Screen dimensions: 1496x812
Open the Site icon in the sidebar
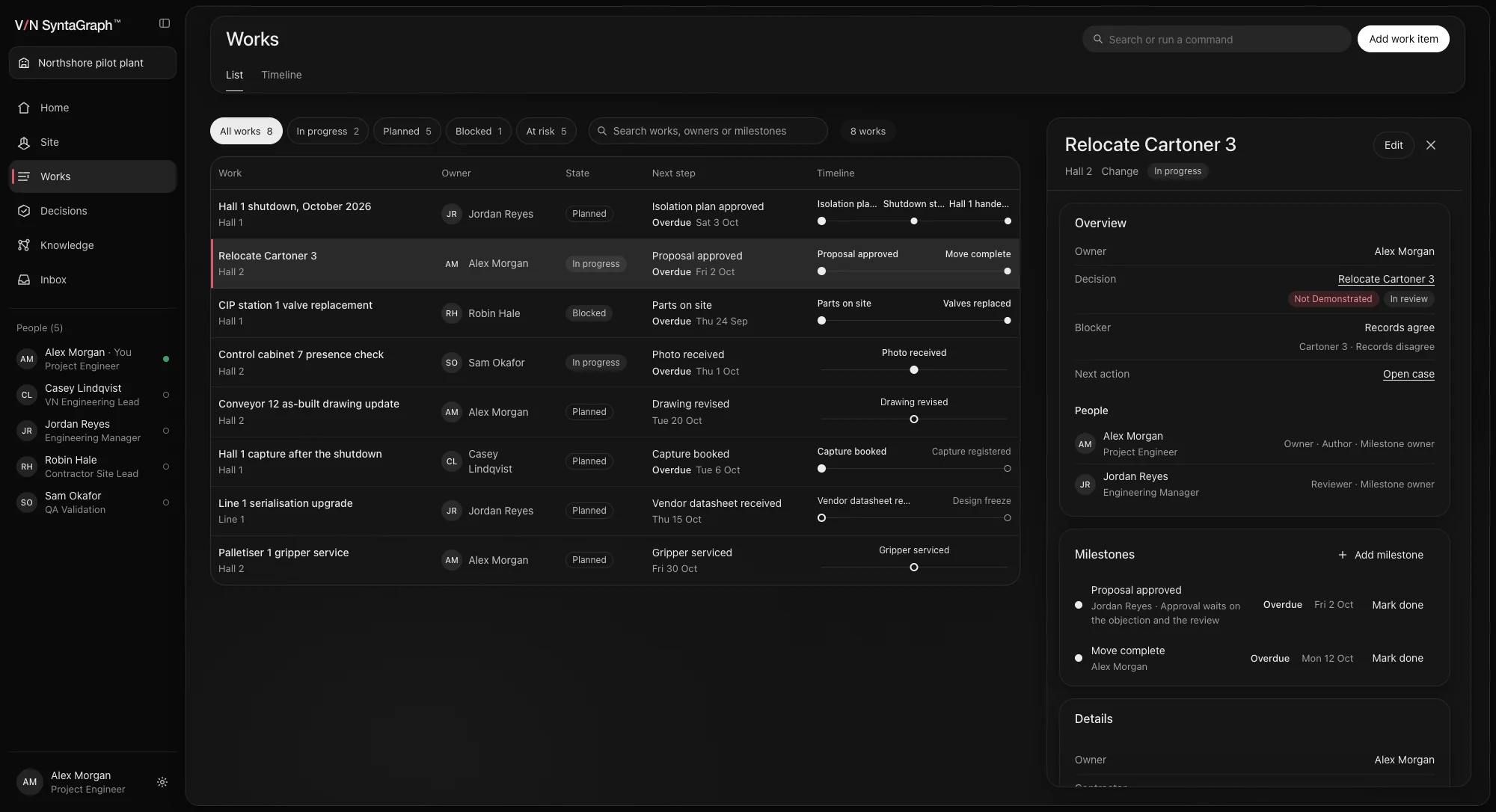pyautogui.click(x=24, y=142)
